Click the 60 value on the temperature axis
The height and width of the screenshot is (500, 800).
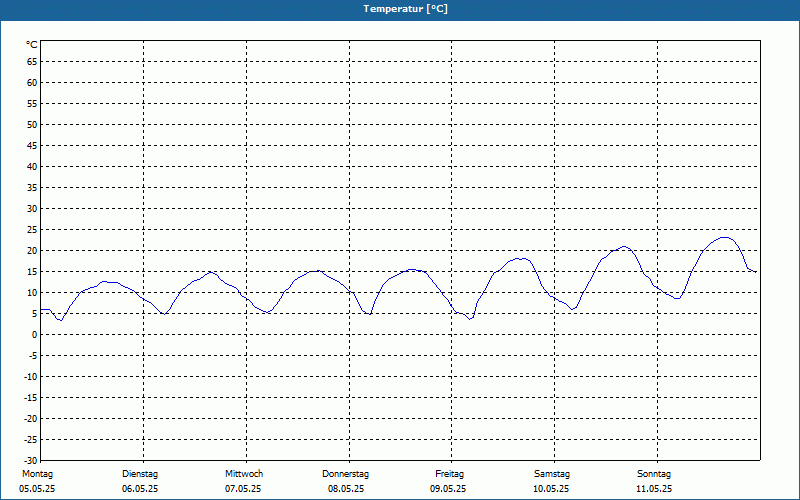click(32, 83)
